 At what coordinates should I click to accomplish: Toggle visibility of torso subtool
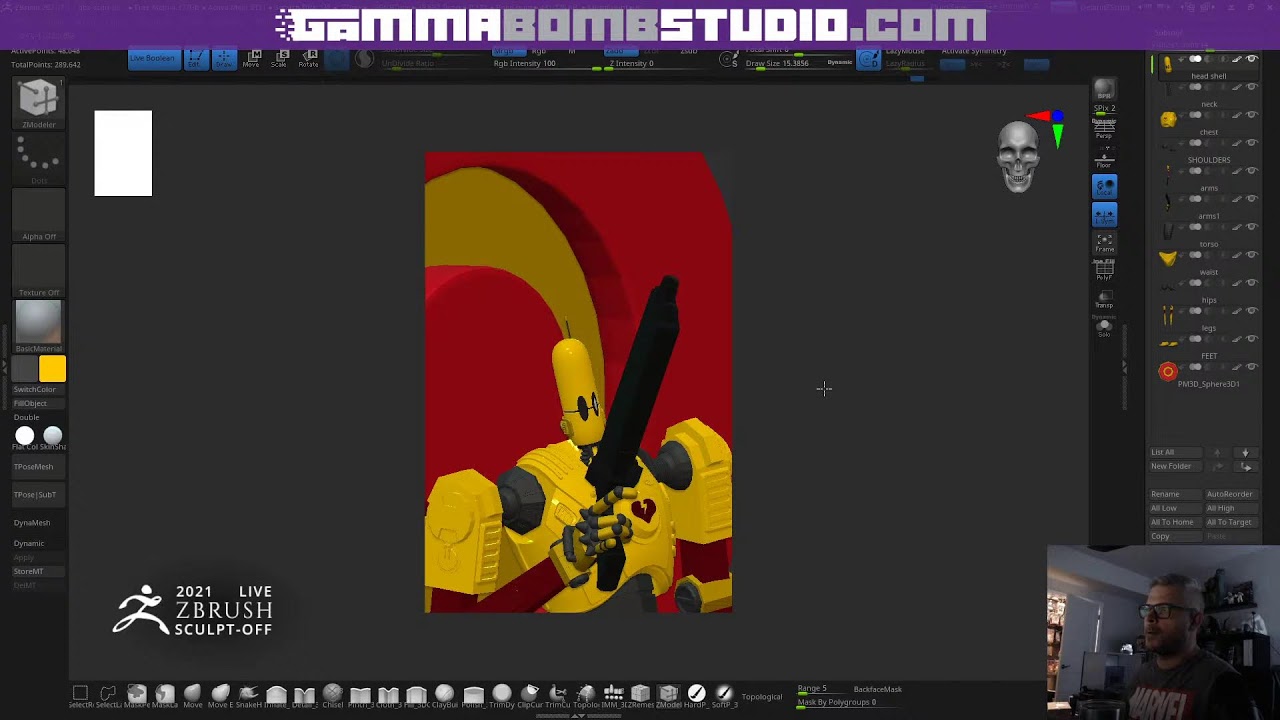click(x=1251, y=227)
